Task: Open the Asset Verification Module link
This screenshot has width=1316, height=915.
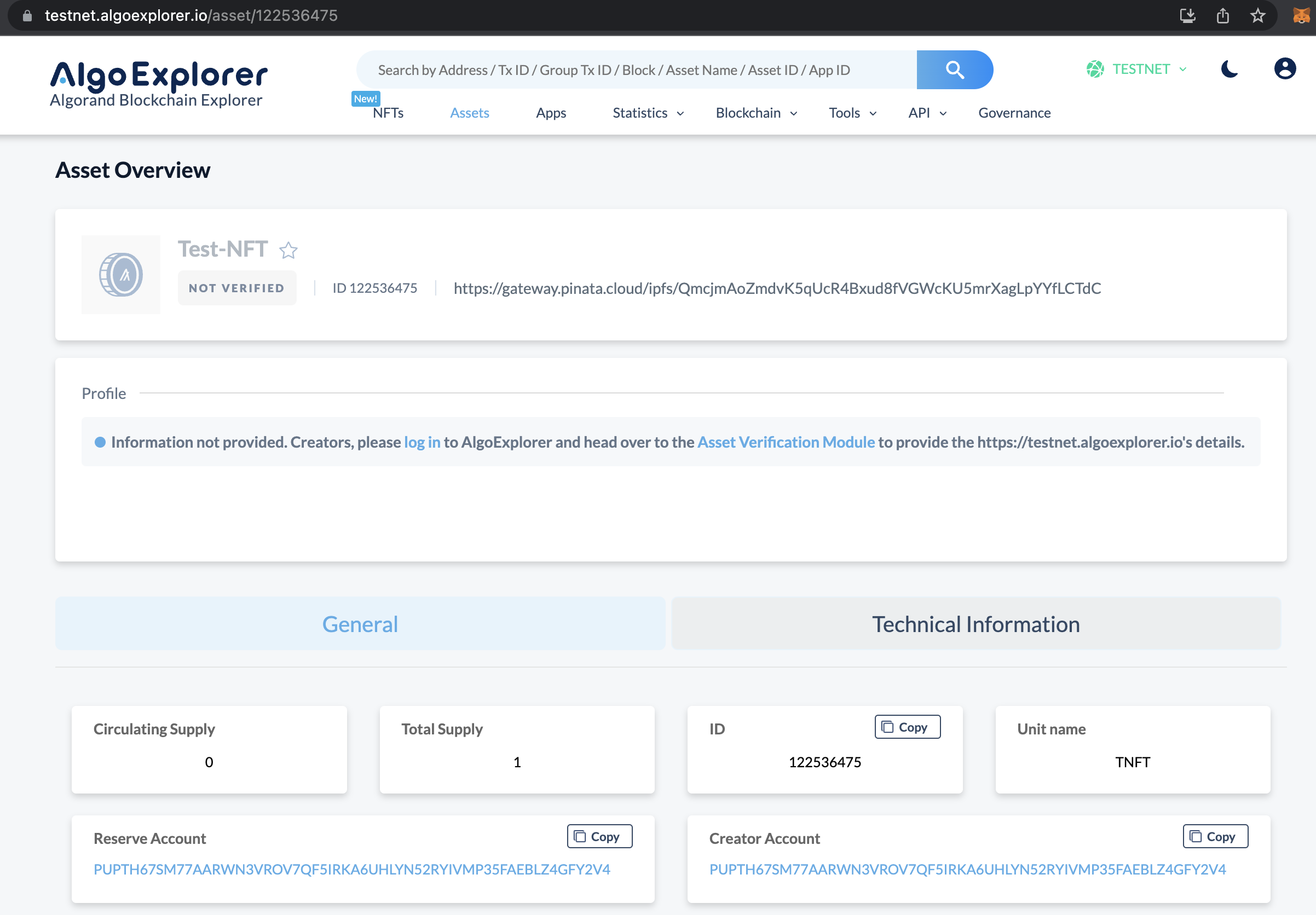Action: [x=786, y=442]
